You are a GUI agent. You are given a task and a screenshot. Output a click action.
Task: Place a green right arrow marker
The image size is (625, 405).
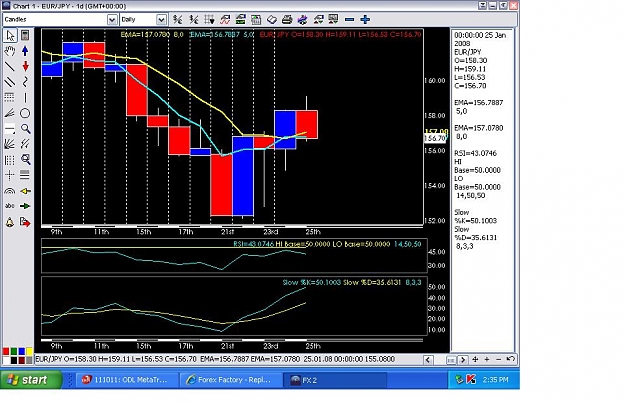click(25, 206)
